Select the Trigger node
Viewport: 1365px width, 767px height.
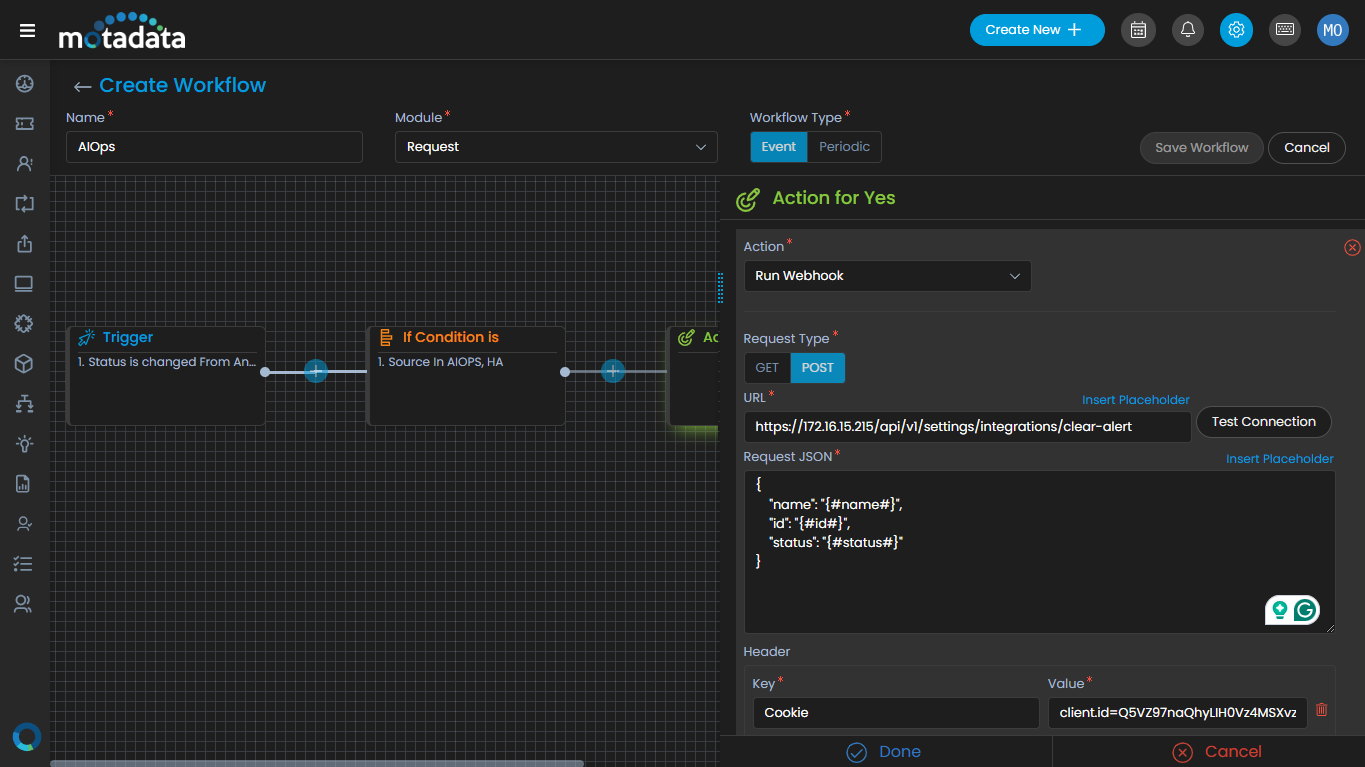click(166, 376)
